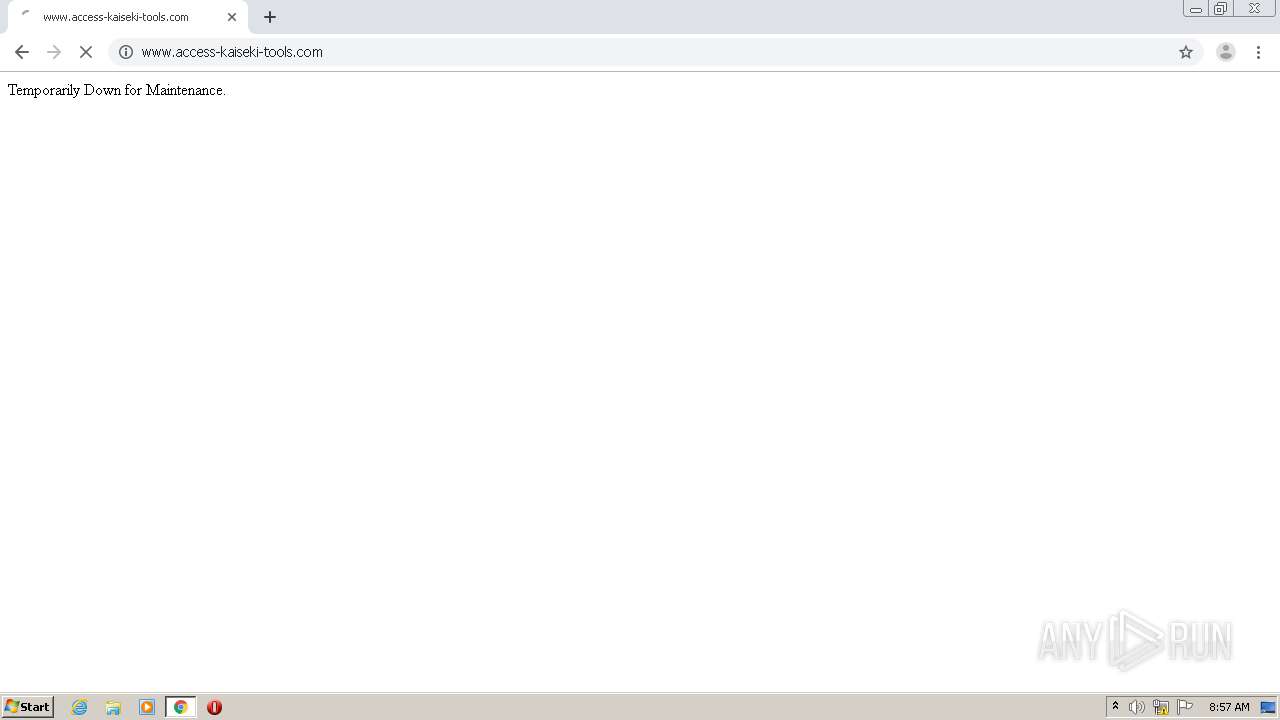This screenshot has width=1280, height=720.
Task: Select the 'Temporarily Down for Maintenance.' text
Action: tap(117, 90)
